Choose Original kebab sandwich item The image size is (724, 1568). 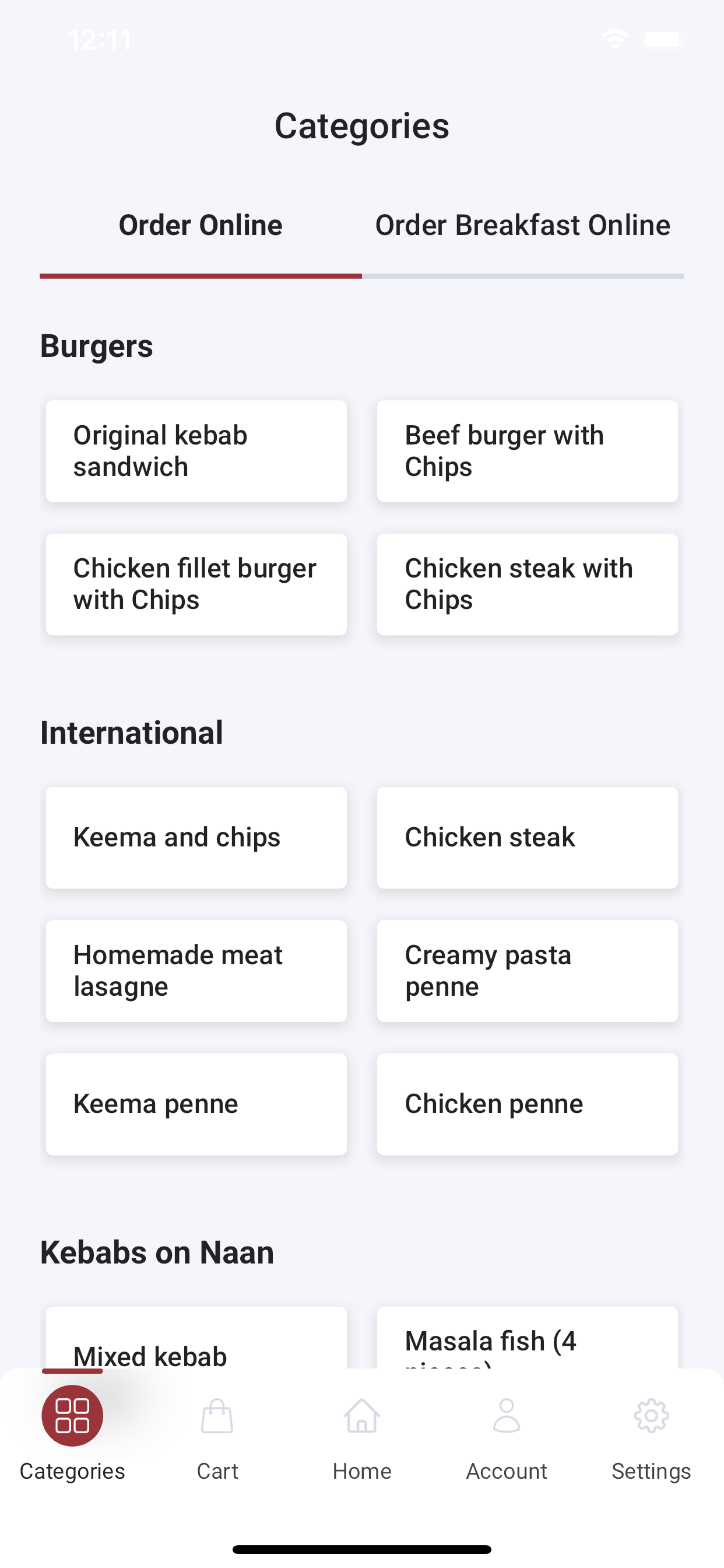pyautogui.click(x=196, y=451)
